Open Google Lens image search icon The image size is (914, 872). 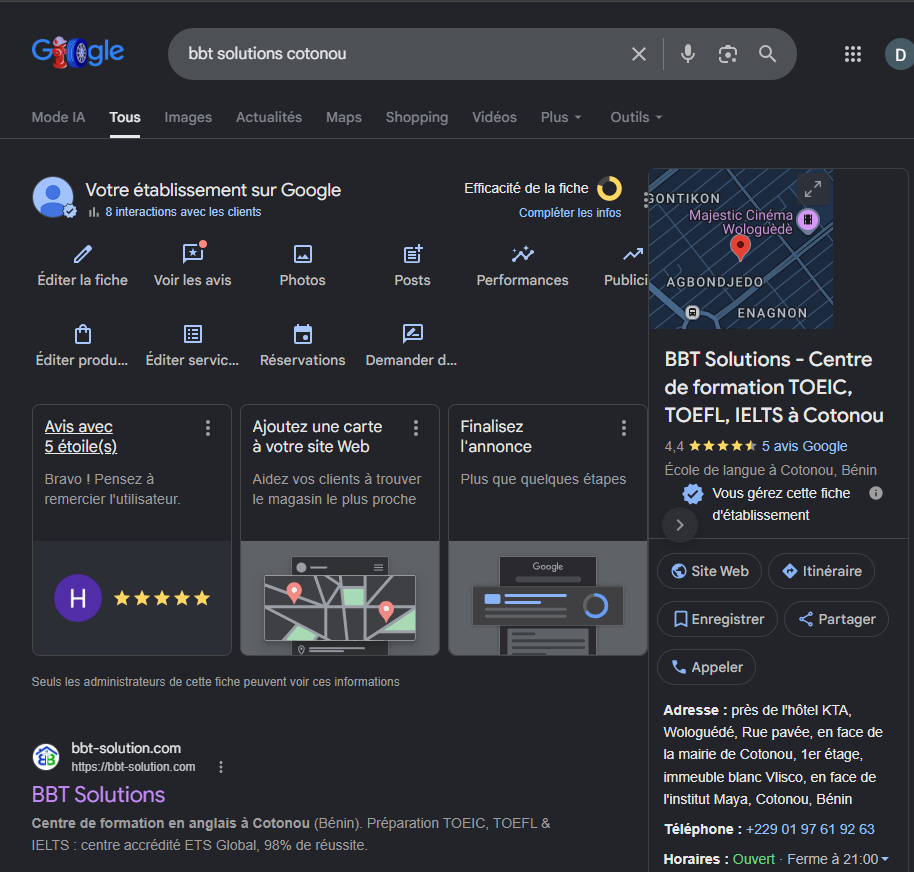click(727, 54)
